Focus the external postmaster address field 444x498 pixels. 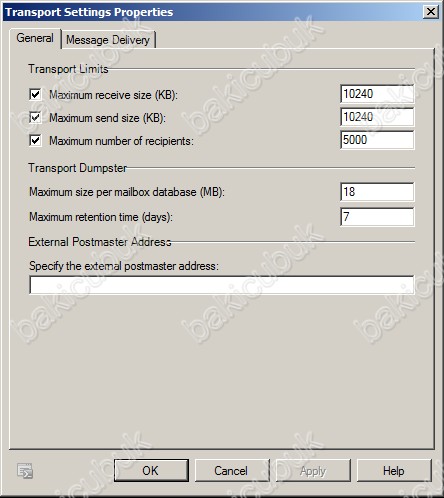tap(222, 285)
